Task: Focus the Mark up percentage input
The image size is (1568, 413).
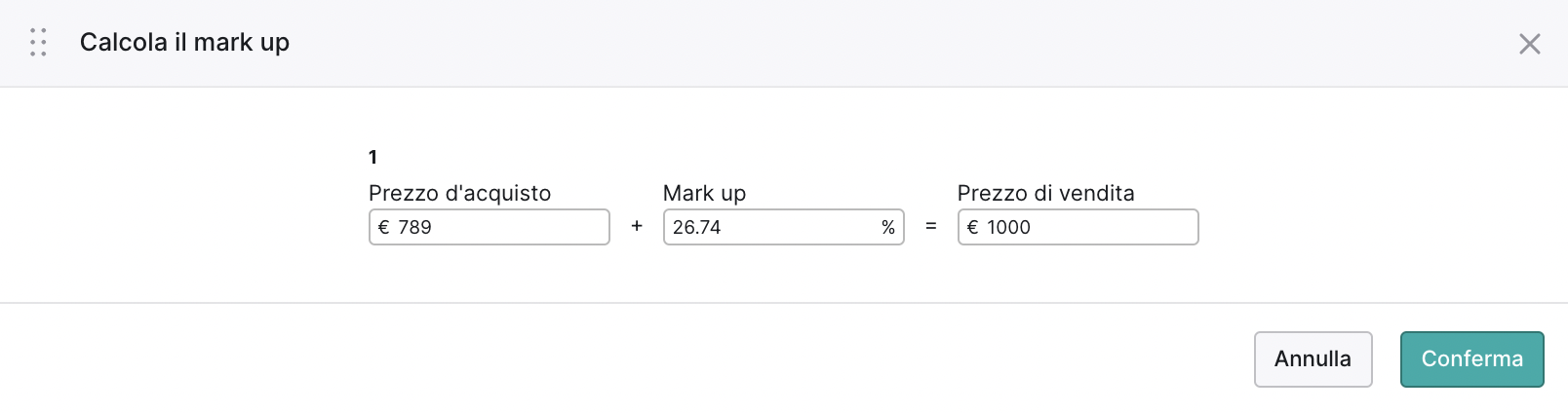Action: tap(784, 227)
